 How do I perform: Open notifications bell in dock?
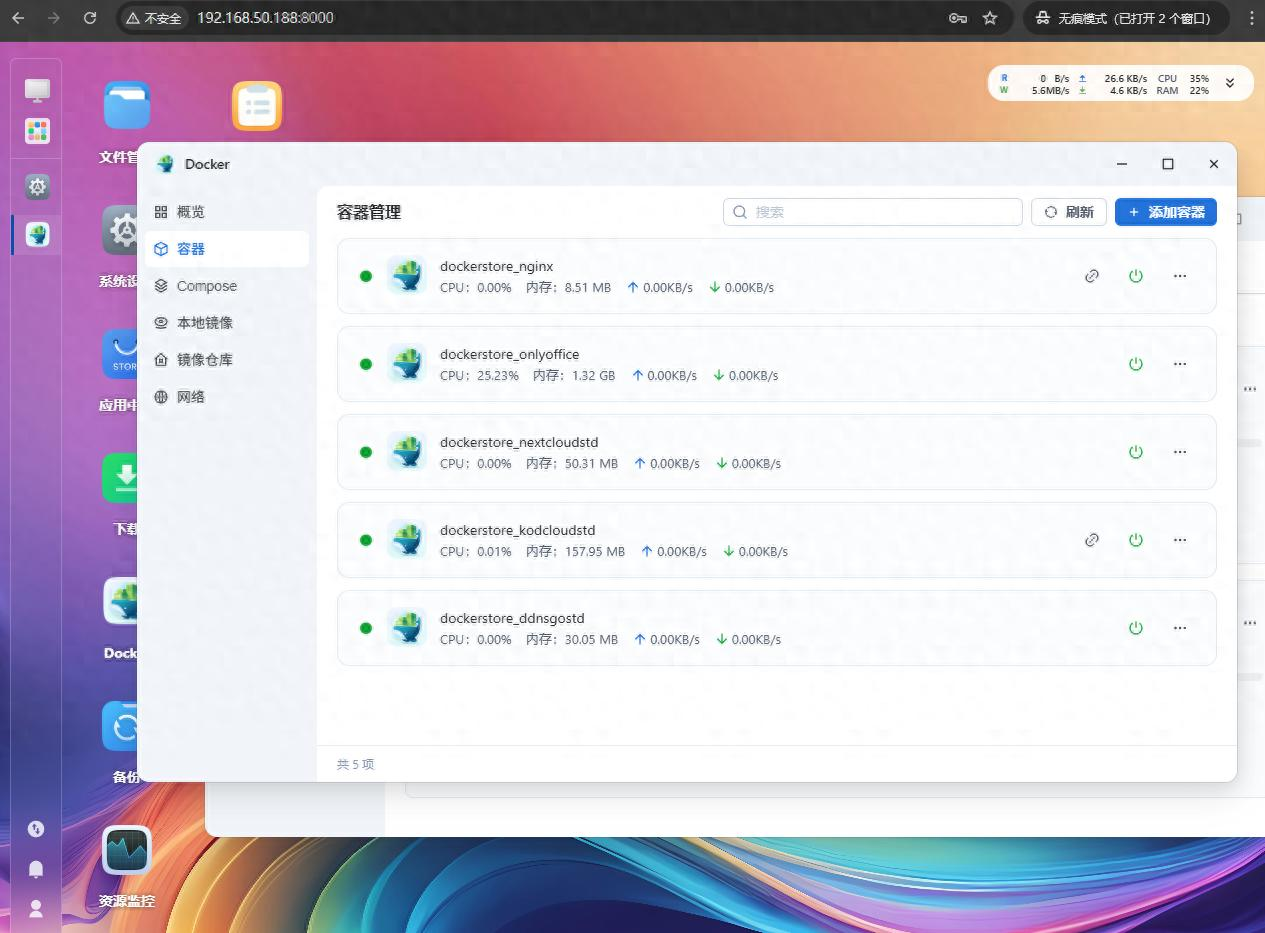pos(36,869)
